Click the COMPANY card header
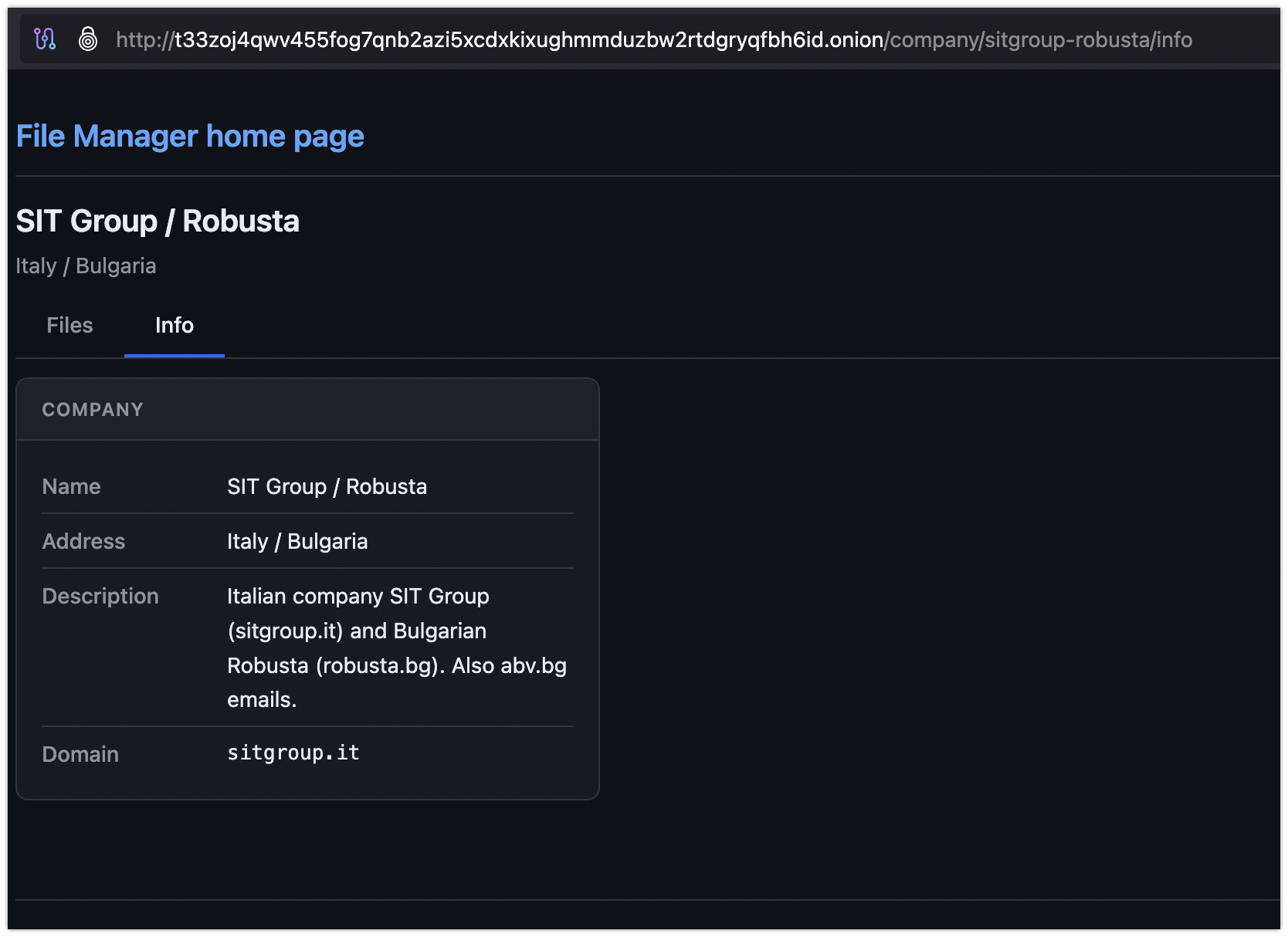This screenshot has width=1288, height=937. click(307, 410)
